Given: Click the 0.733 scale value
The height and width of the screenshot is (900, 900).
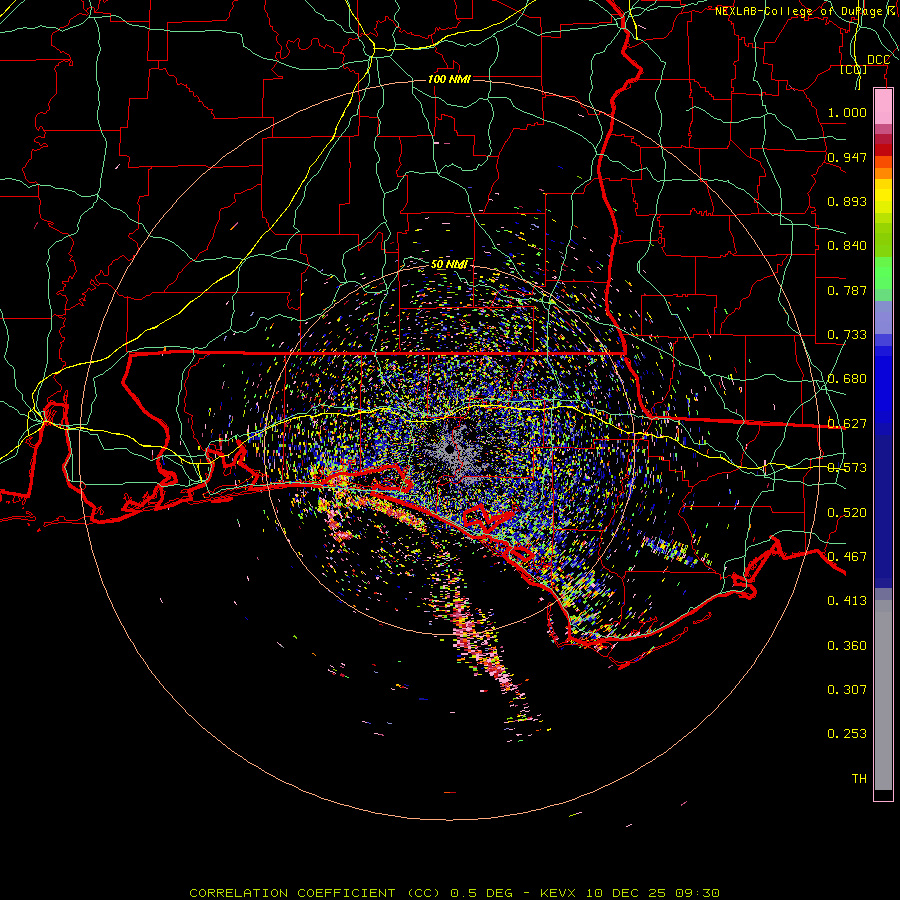Looking at the screenshot, I should click(x=847, y=335).
